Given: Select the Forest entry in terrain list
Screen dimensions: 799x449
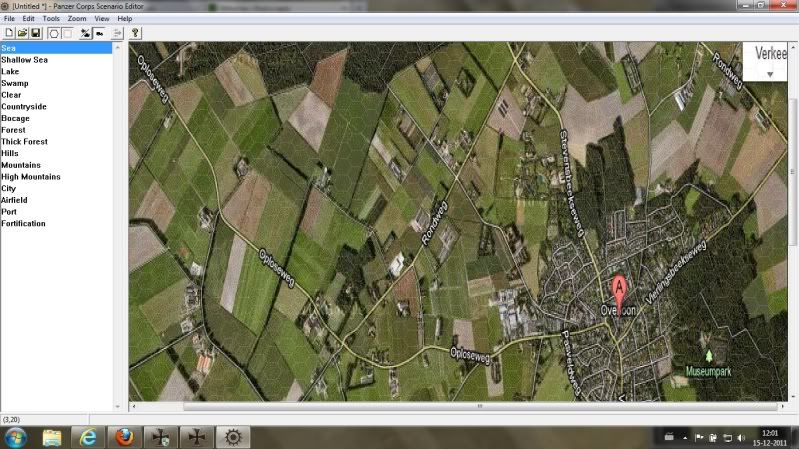Looking at the screenshot, I should pos(13,130).
